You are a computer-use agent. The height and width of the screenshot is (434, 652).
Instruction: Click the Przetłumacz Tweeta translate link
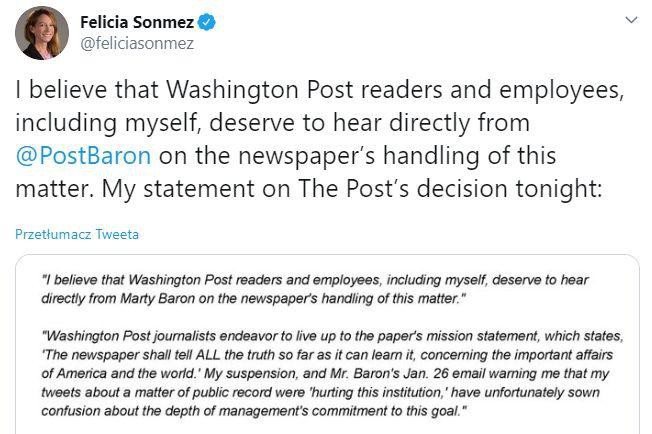coord(77,235)
